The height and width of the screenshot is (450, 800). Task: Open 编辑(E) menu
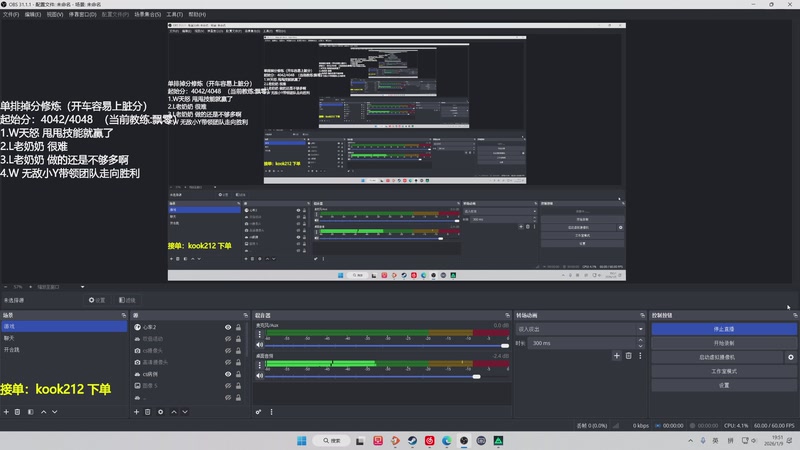pos(33,14)
